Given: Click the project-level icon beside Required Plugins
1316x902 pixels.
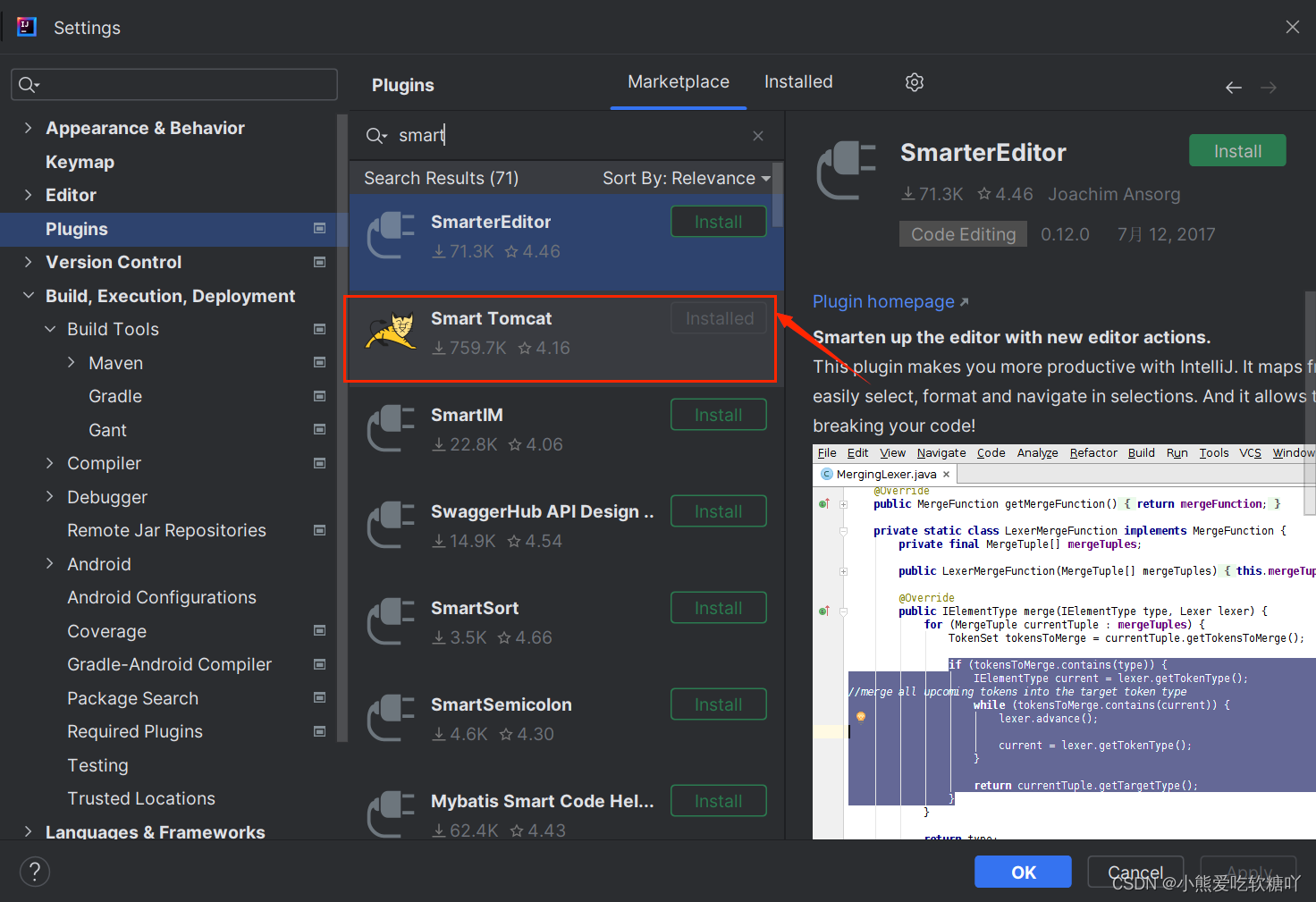Looking at the screenshot, I should (x=319, y=731).
